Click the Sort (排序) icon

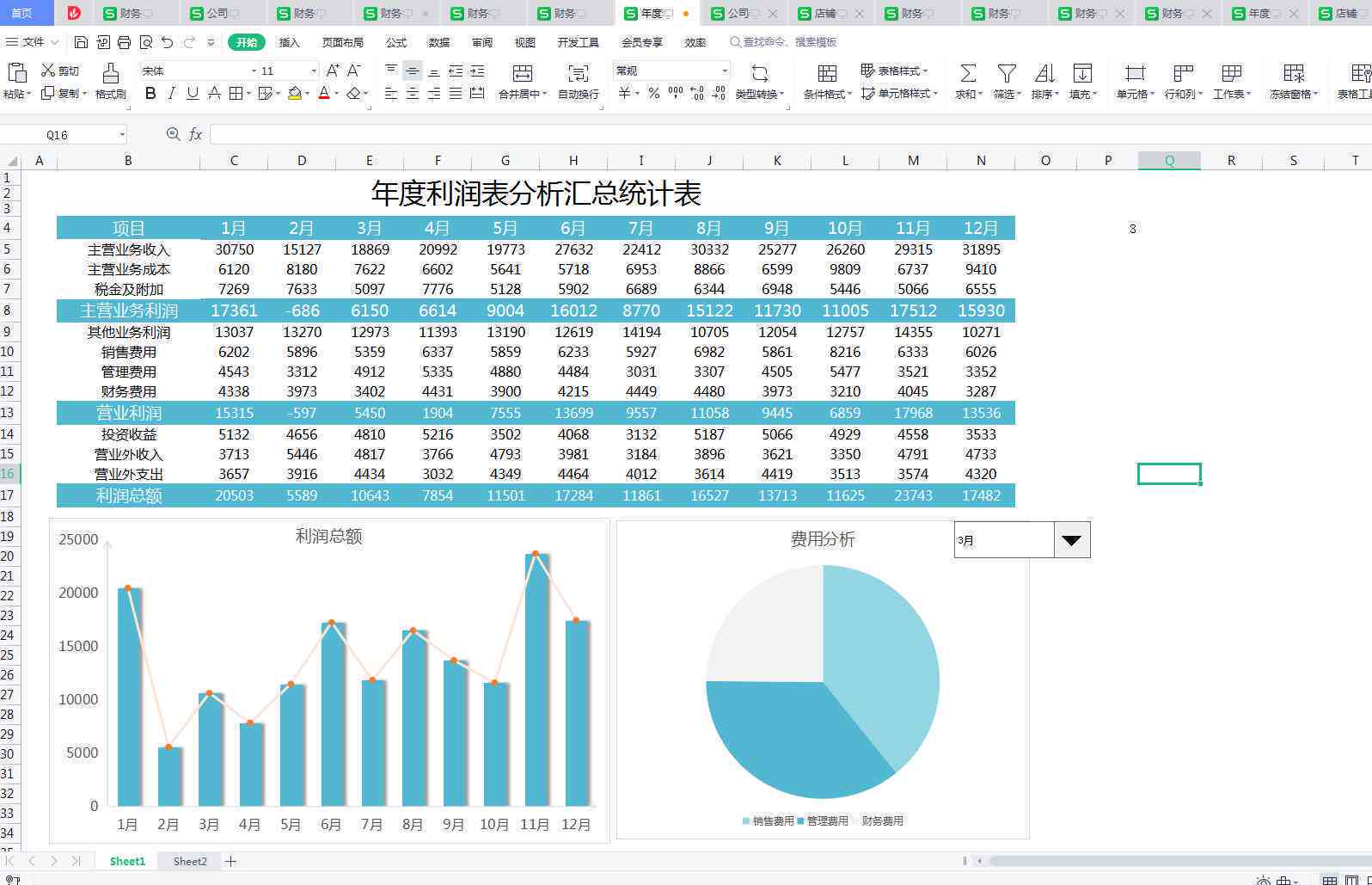click(1044, 74)
